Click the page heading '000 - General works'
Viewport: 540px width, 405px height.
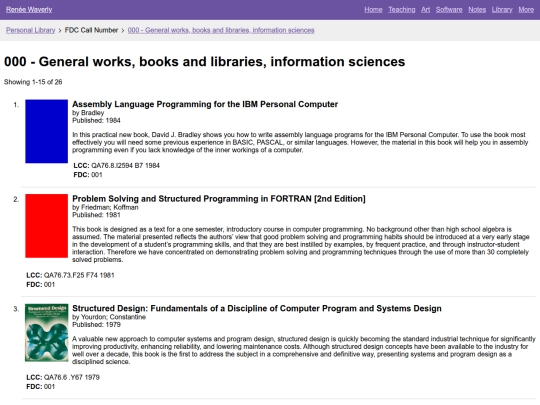[x=205, y=62]
